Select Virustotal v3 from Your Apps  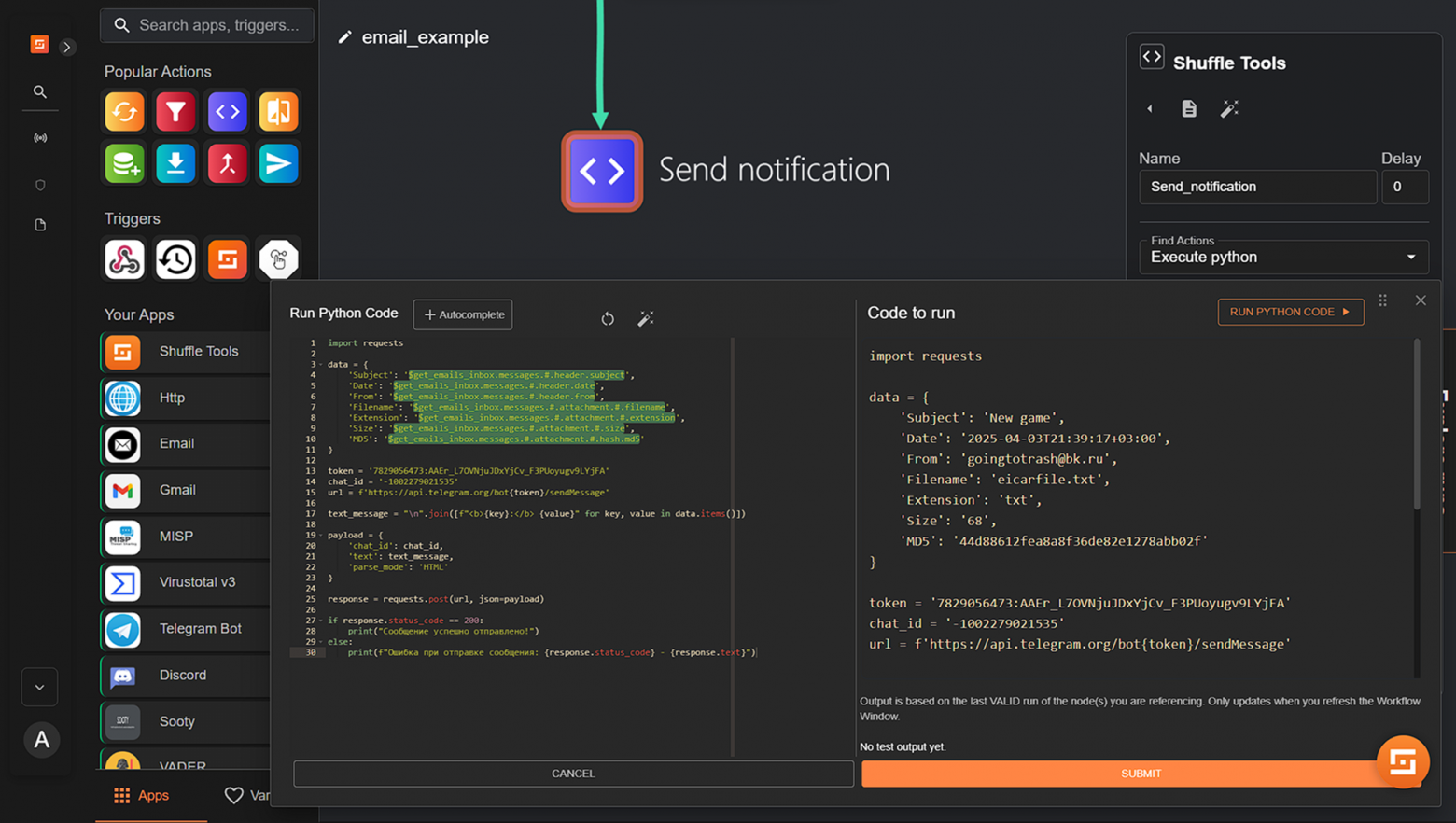pyautogui.click(x=197, y=582)
